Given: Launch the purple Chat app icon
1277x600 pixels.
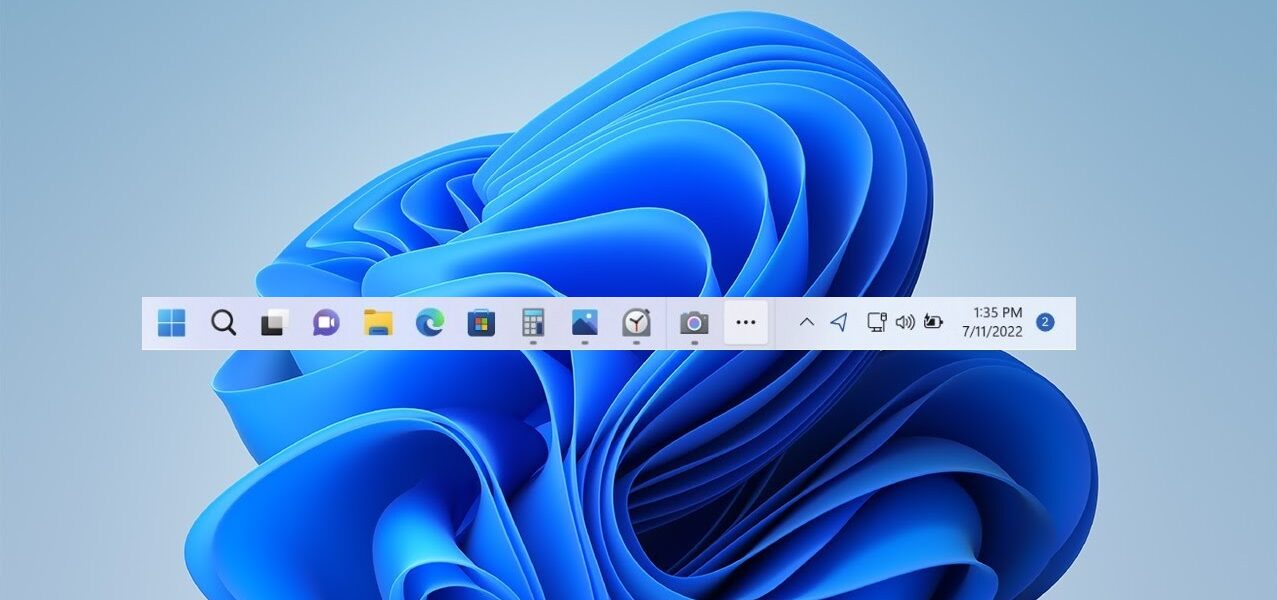Looking at the screenshot, I should coord(326,323).
